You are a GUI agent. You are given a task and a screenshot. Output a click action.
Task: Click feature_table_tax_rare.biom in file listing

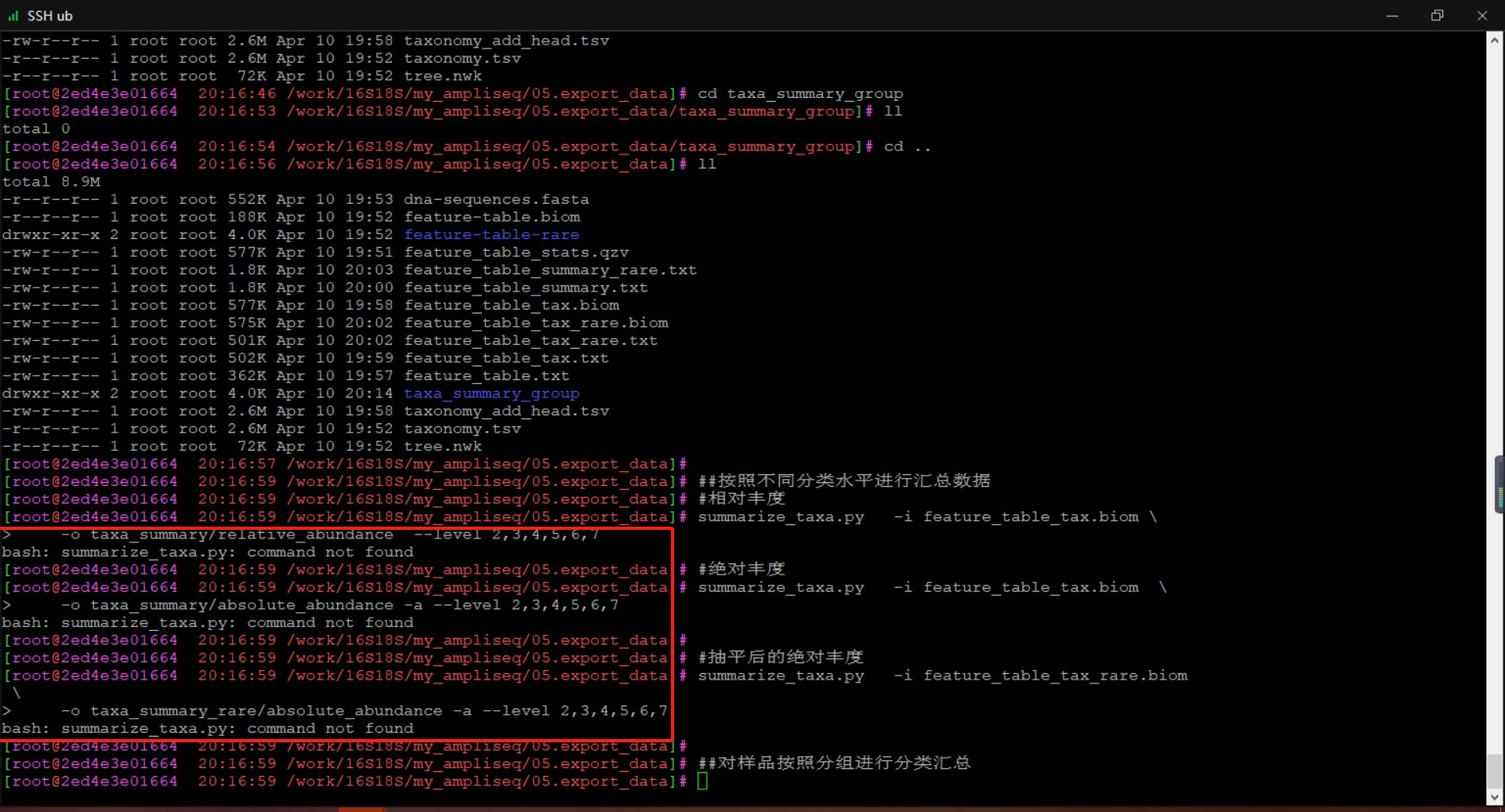coord(536,323)
